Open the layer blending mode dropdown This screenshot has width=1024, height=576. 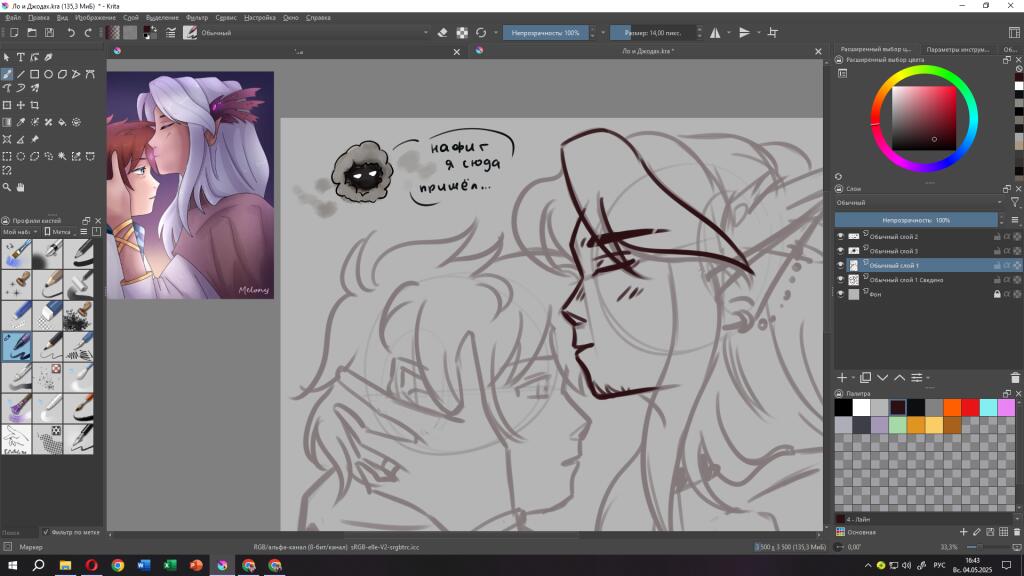[920, 203]
